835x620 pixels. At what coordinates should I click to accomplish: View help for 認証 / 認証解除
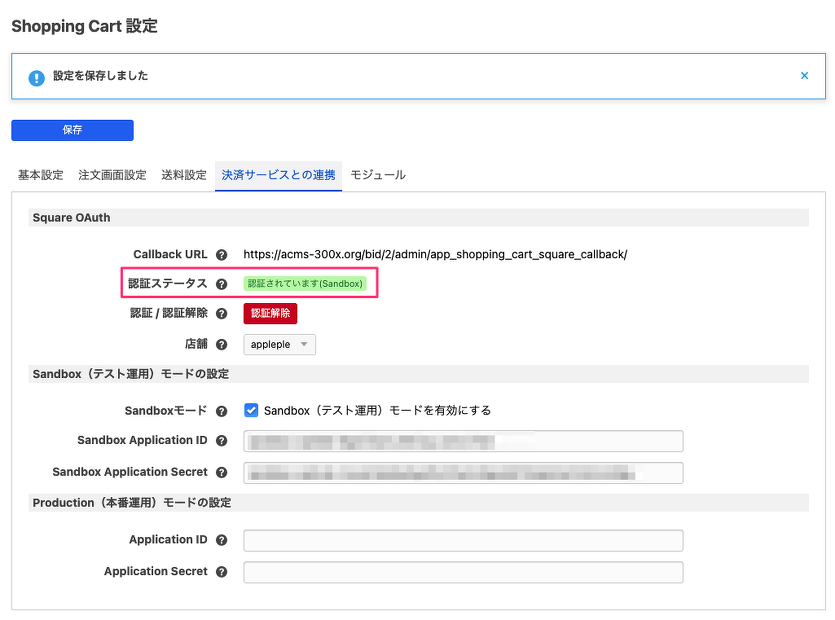tap(221, 313)
